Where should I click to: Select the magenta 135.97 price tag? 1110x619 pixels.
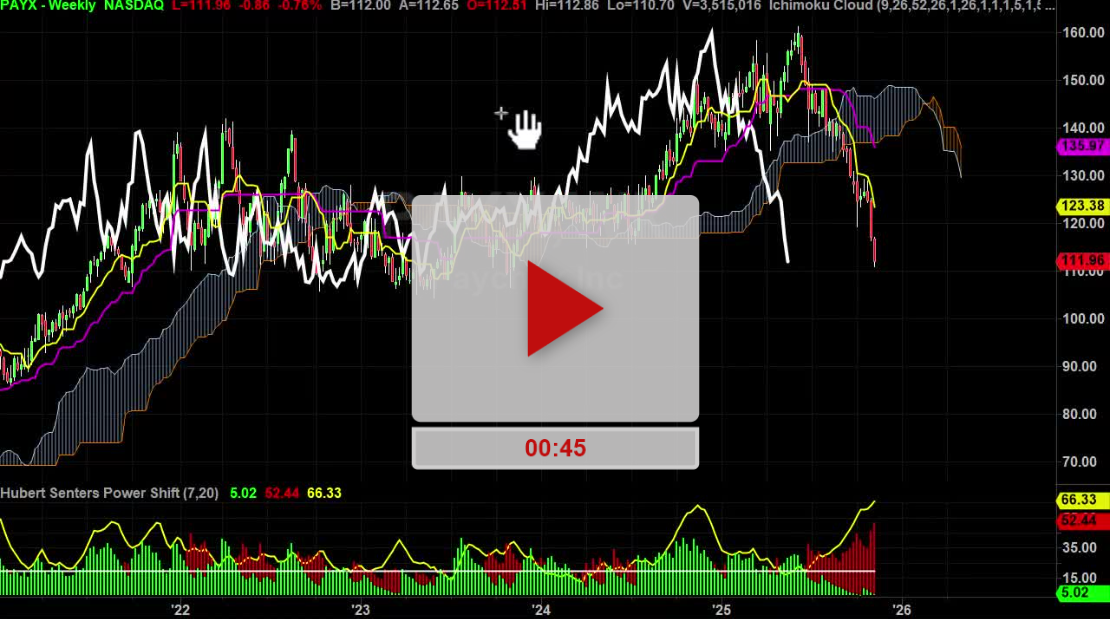[x=1082, y=146]
